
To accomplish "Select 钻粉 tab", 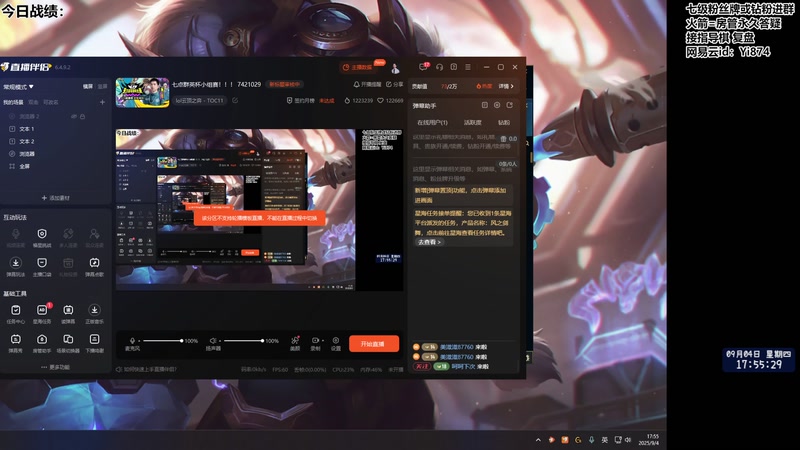I will [504, 122].
